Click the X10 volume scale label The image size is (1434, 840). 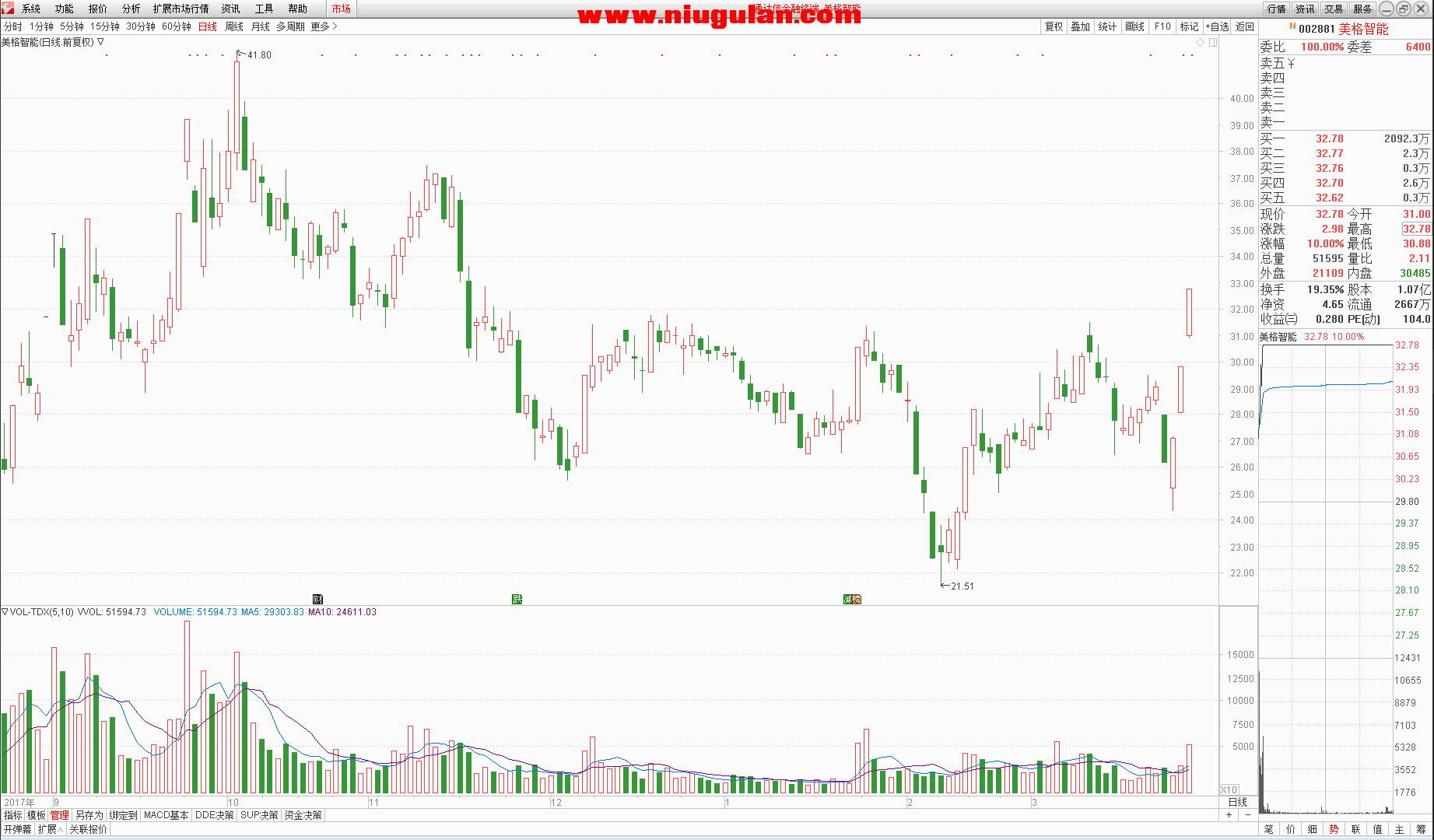[x=1229, y=789]
